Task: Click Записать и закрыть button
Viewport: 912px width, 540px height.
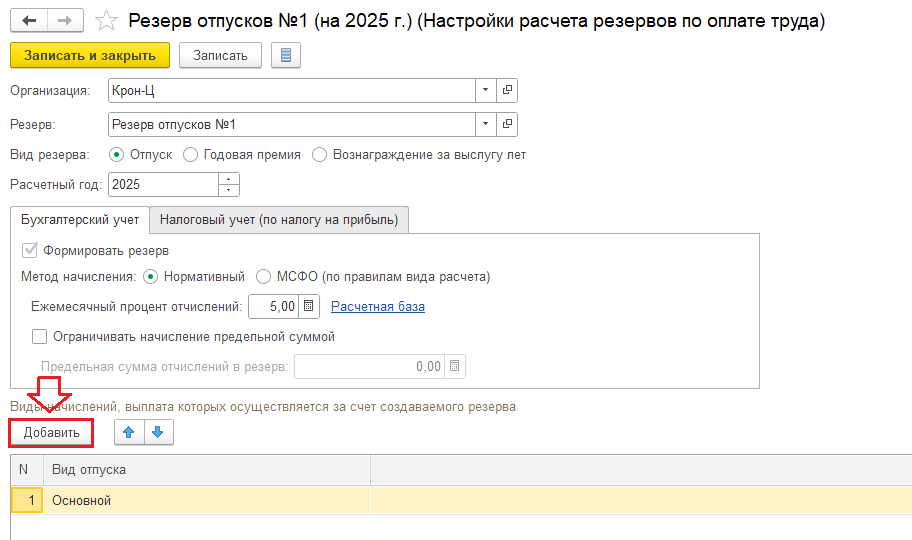Action: click(x=90, y=56)
